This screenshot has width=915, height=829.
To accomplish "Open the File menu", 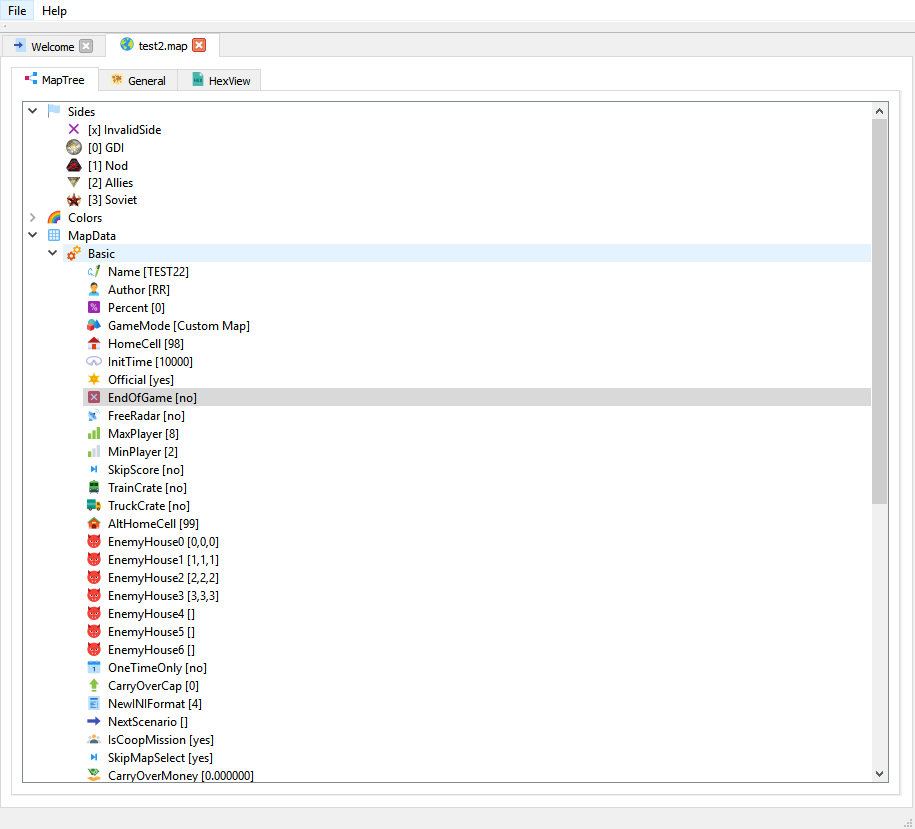I will [x=17, y=11].
